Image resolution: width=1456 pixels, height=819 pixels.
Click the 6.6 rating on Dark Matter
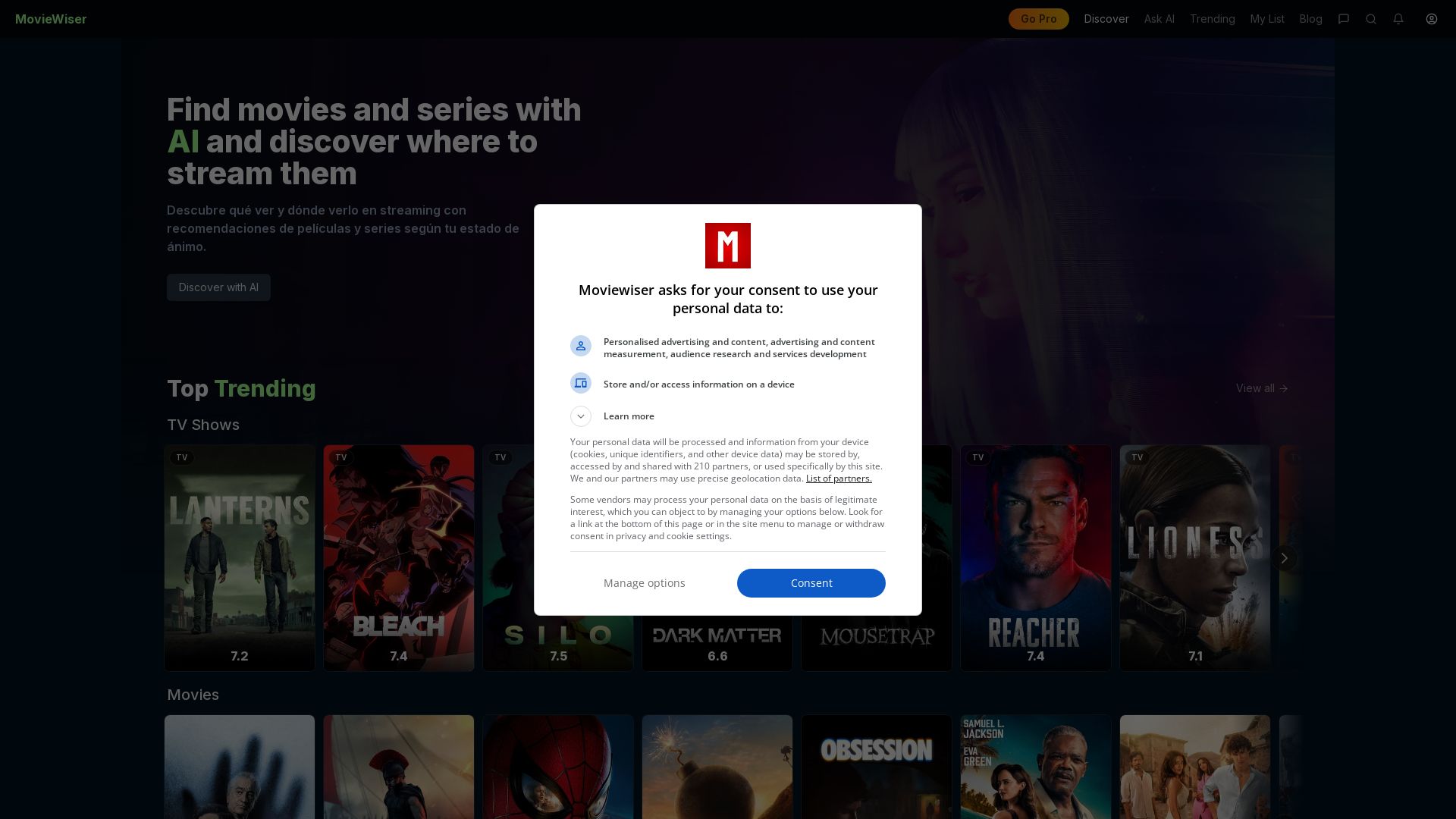(717, 656)
